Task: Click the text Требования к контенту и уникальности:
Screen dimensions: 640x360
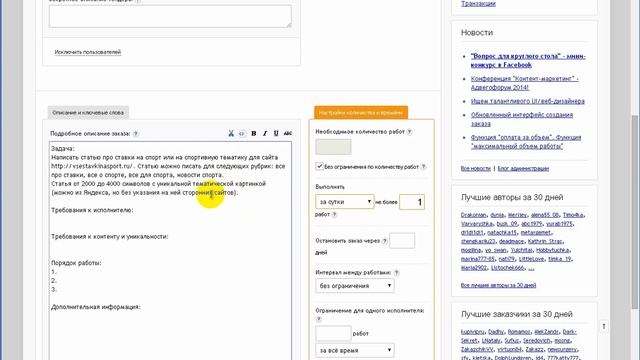Action: pos(109,237)
